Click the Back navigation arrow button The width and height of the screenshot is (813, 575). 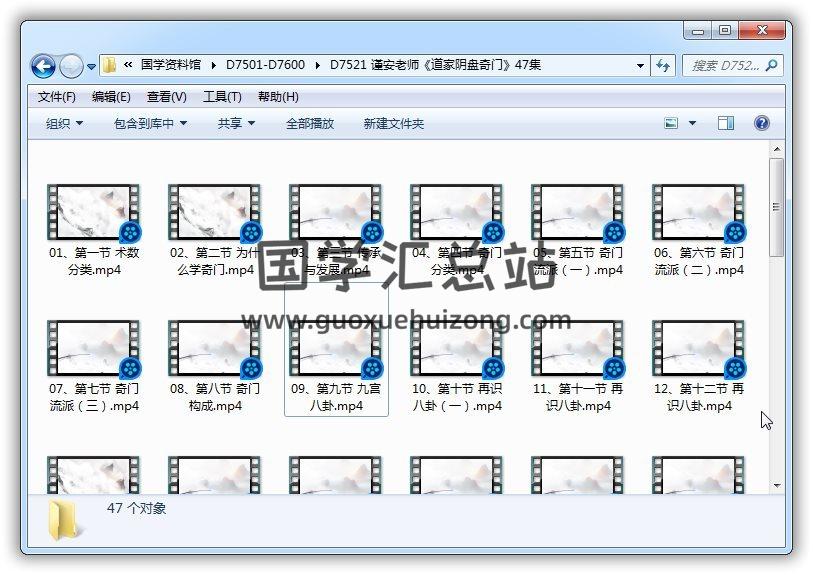[x=43, y=67]
